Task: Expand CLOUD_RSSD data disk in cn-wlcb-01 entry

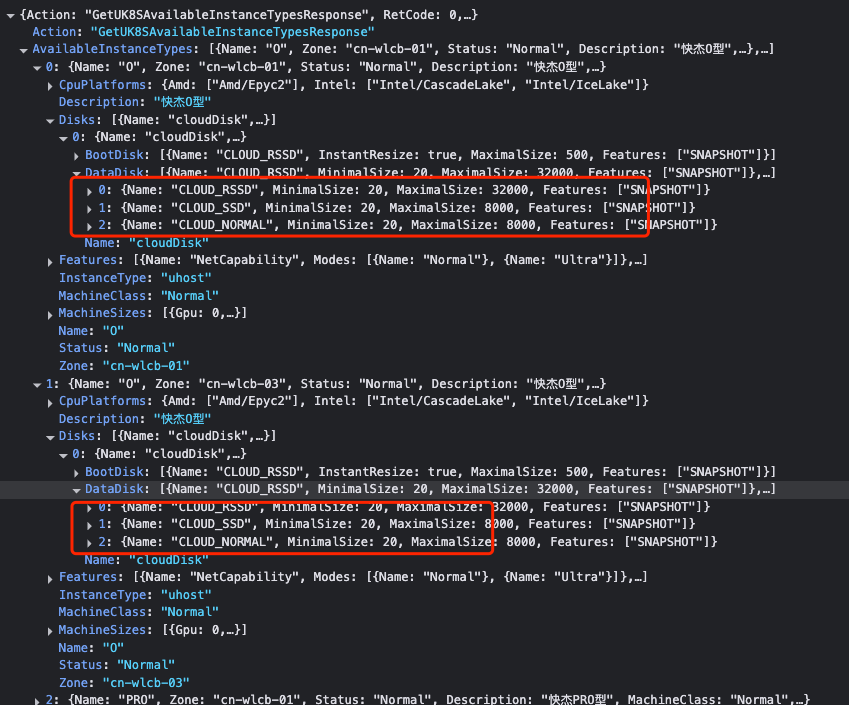Action: pos(89,191)
